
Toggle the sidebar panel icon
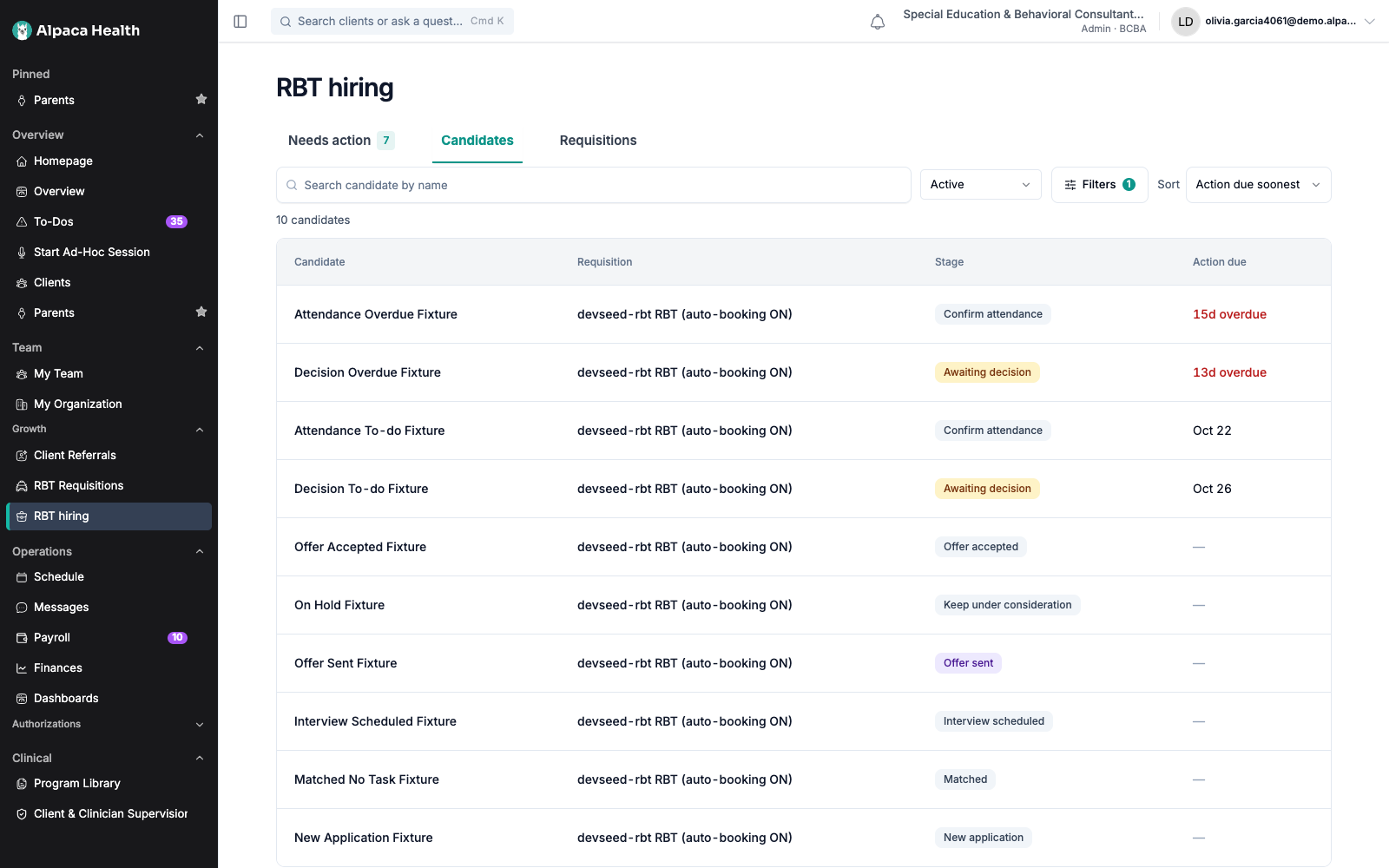click(240, 22)
